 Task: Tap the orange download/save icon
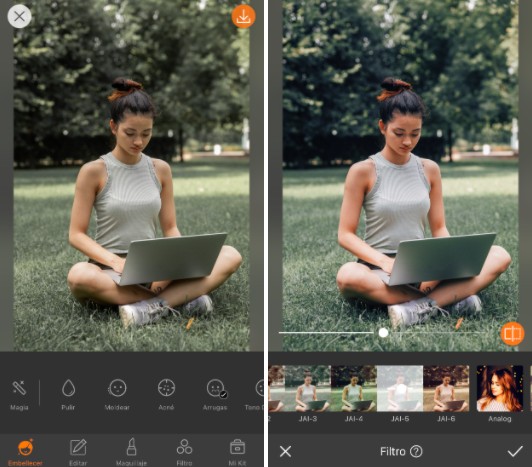(x=243, y=17)
